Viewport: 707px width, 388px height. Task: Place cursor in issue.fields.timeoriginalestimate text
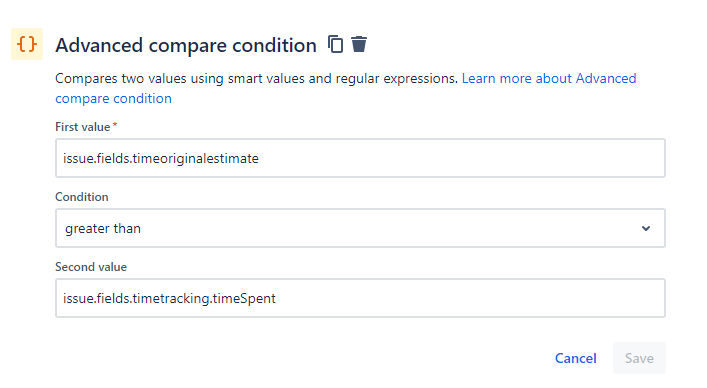[161, 159]
